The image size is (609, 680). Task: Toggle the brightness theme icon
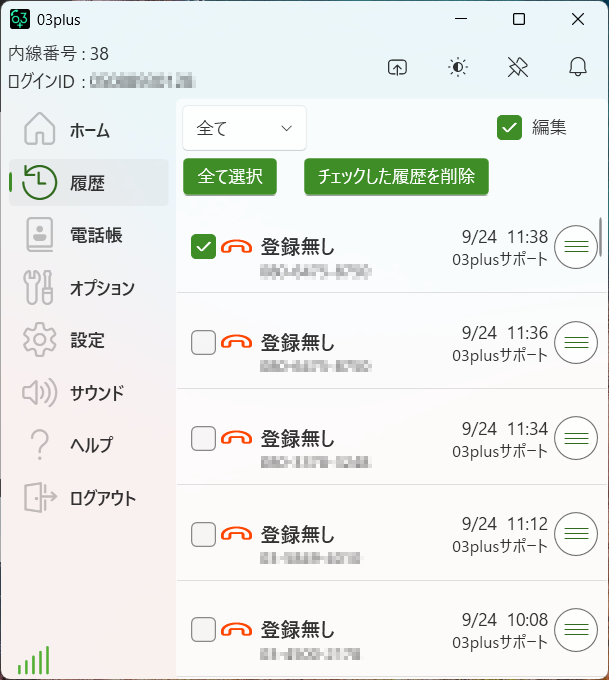point(457,68)
